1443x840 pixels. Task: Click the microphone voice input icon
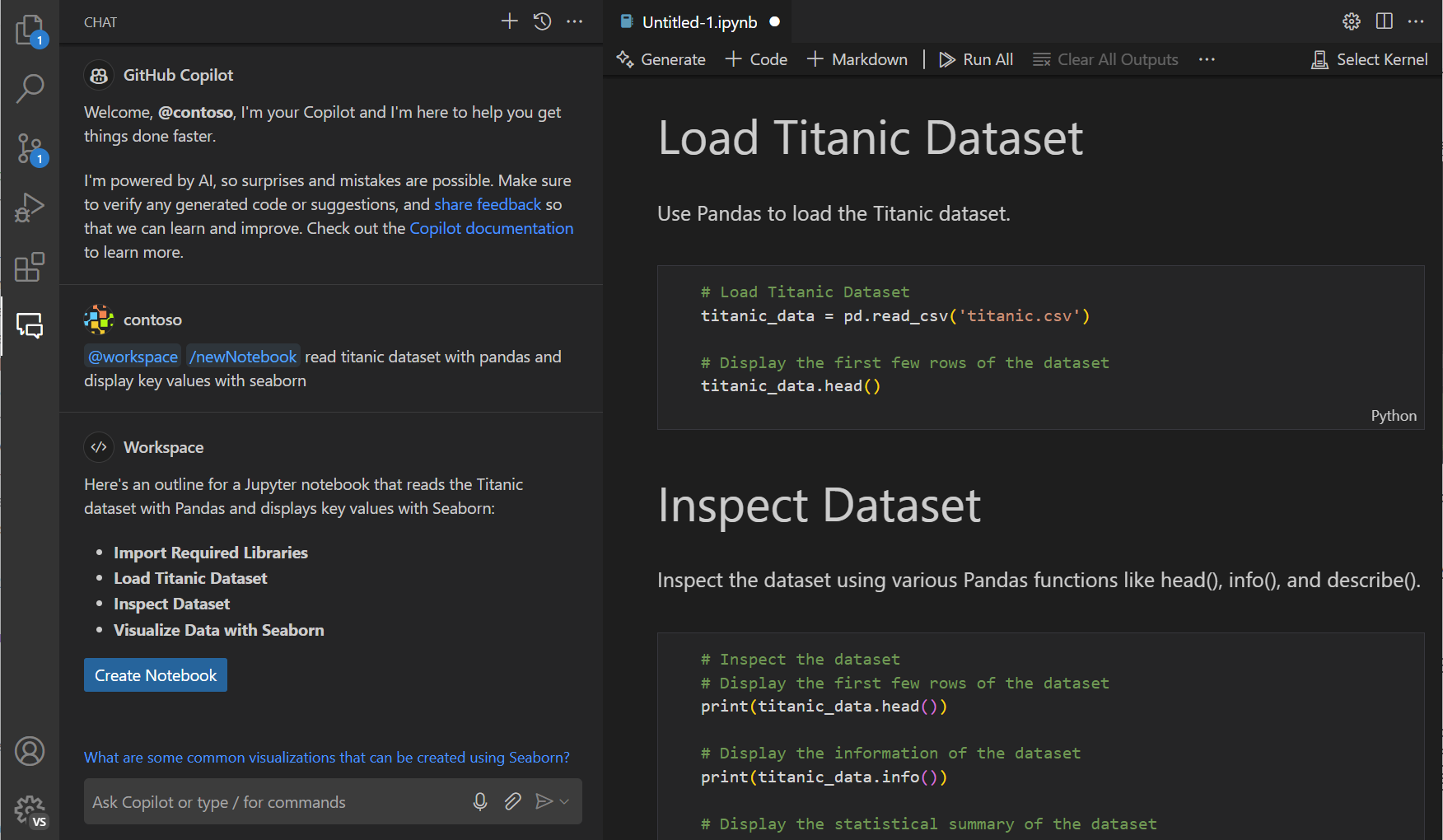[x=480, y=801]
